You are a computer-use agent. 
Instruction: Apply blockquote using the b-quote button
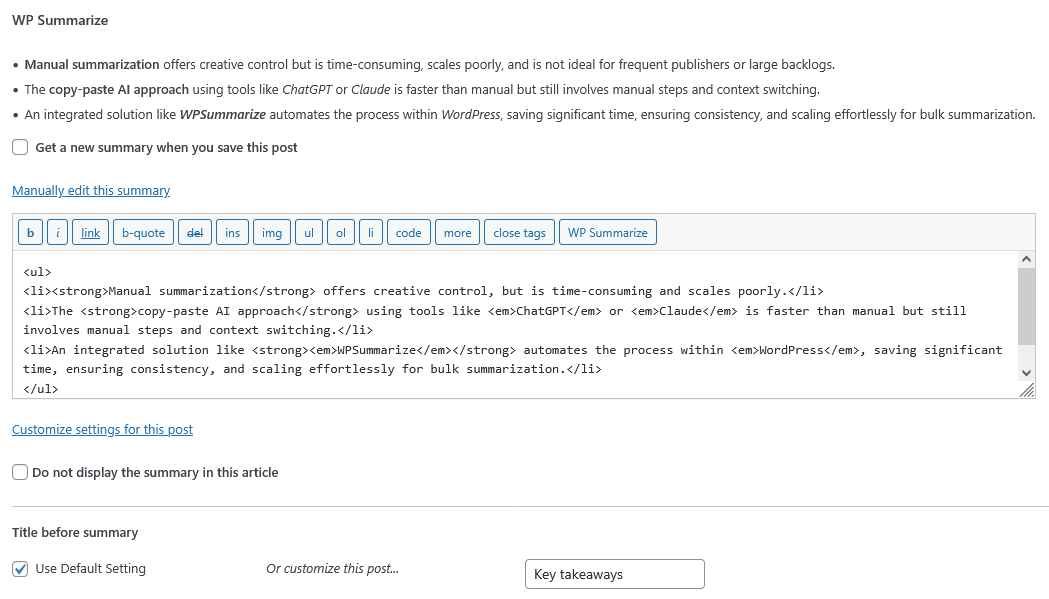[143, 233]
